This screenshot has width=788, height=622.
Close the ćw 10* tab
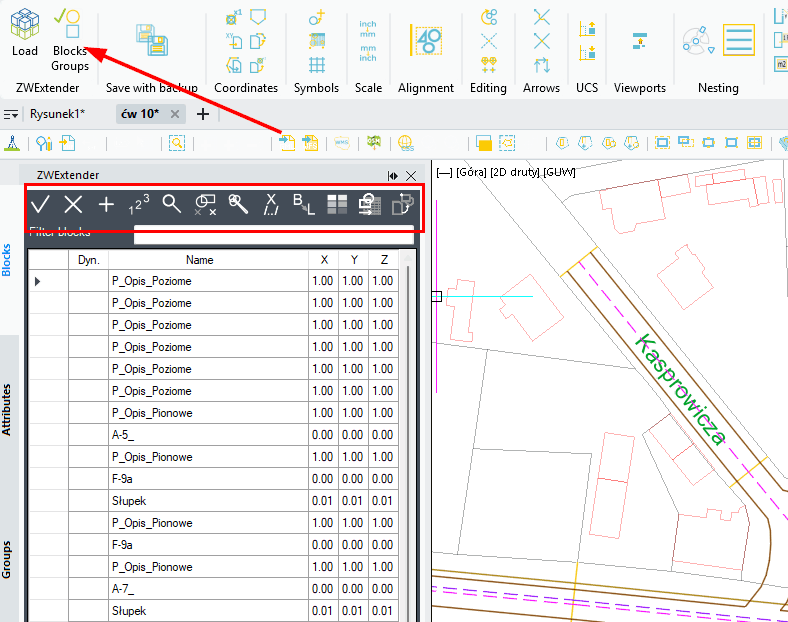[175, 114]
